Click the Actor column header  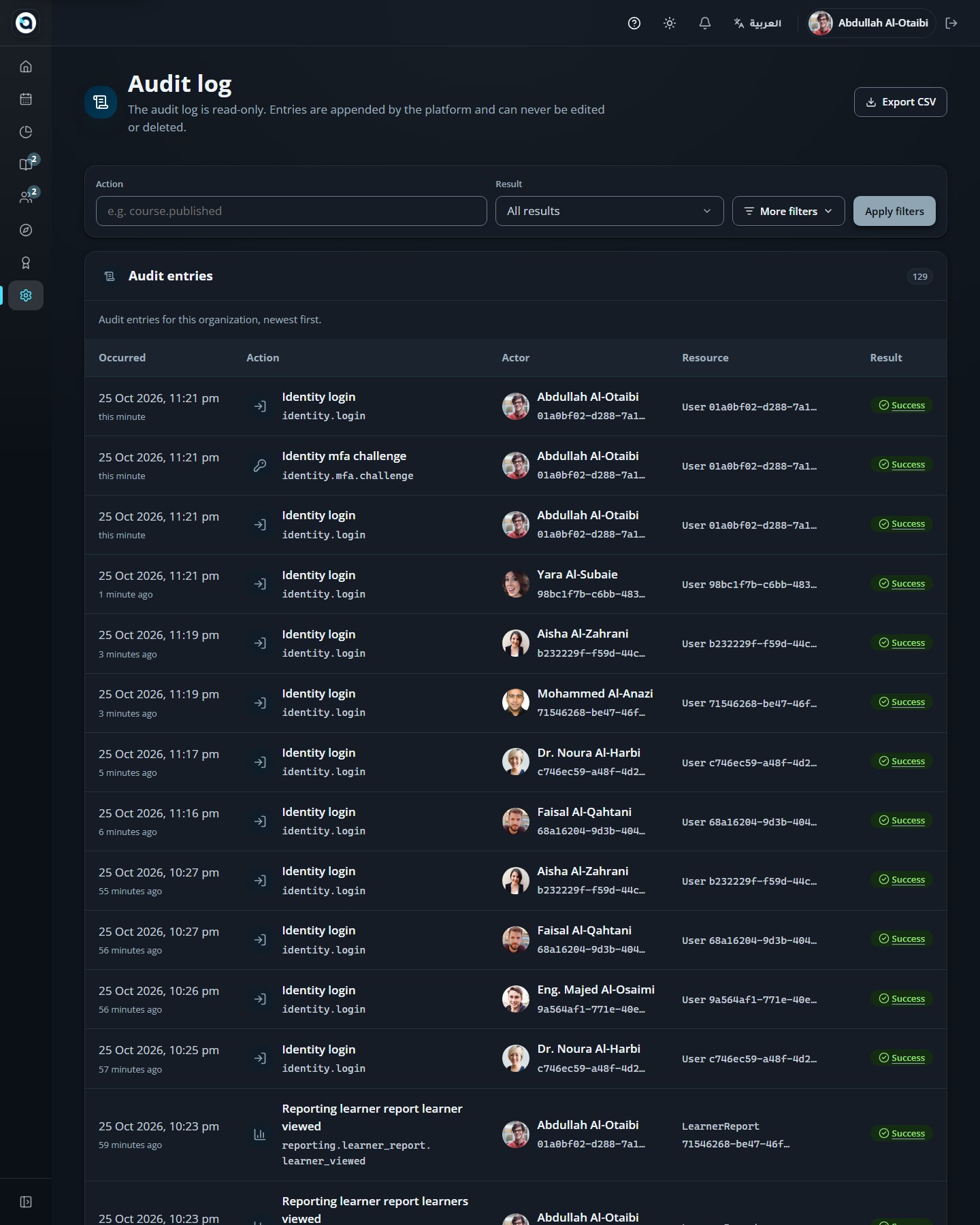tap(515, 358)
